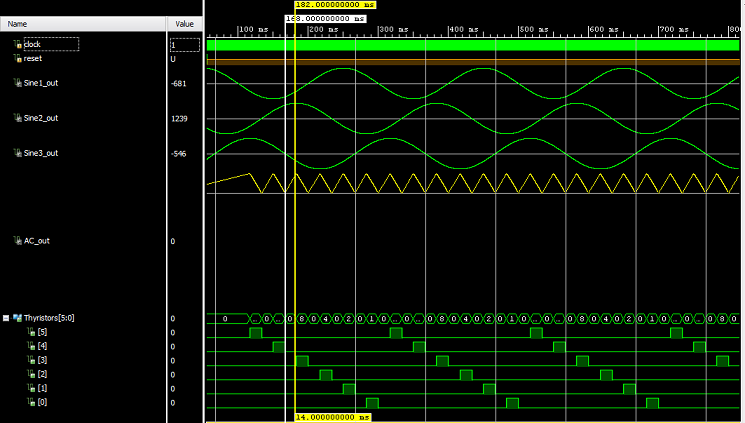Image resolution: width=745 pixels, height=423 pixels.
Task: Click the AC_out signal icon
Action: coord(17,241)
